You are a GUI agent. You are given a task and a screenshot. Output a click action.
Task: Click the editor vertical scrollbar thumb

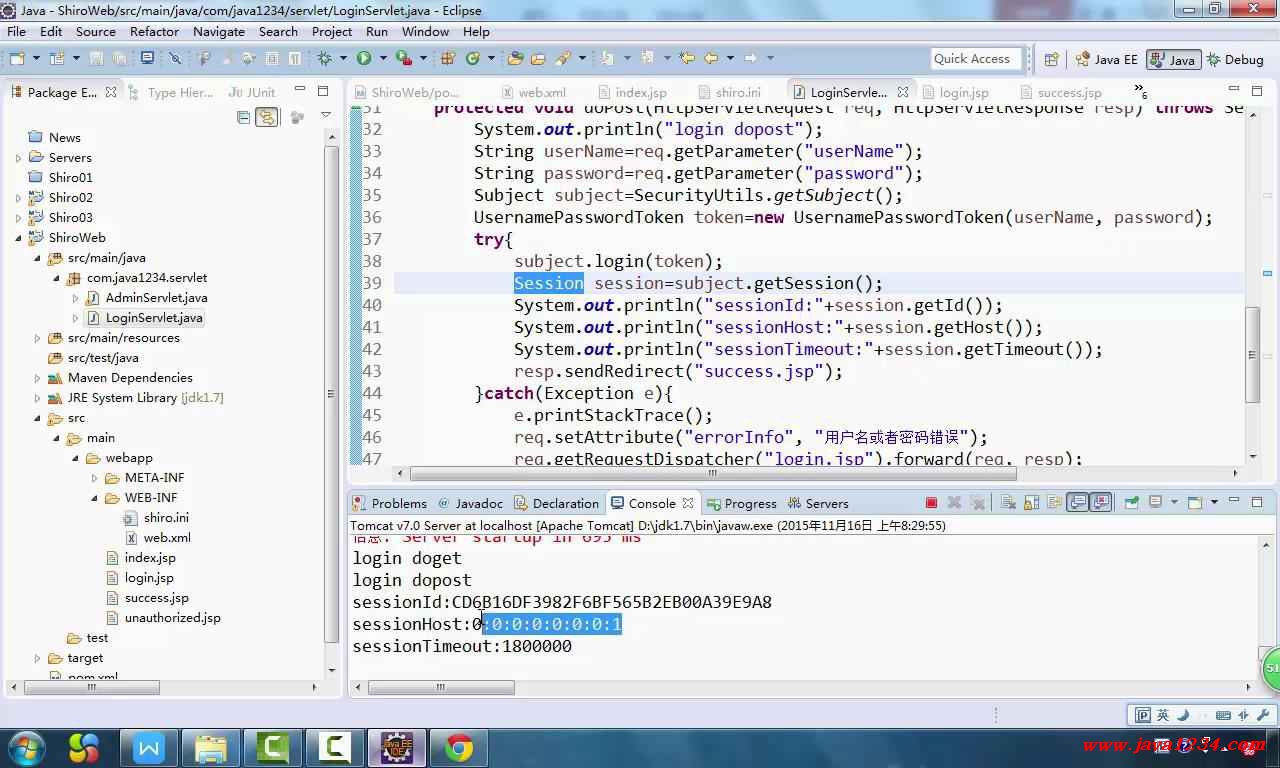(1253, 355)
